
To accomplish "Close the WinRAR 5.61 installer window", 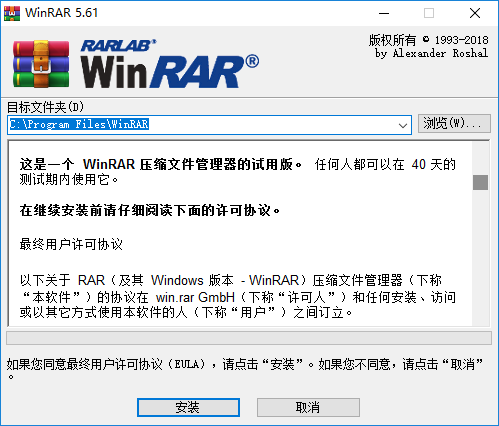I will point(475,13).
